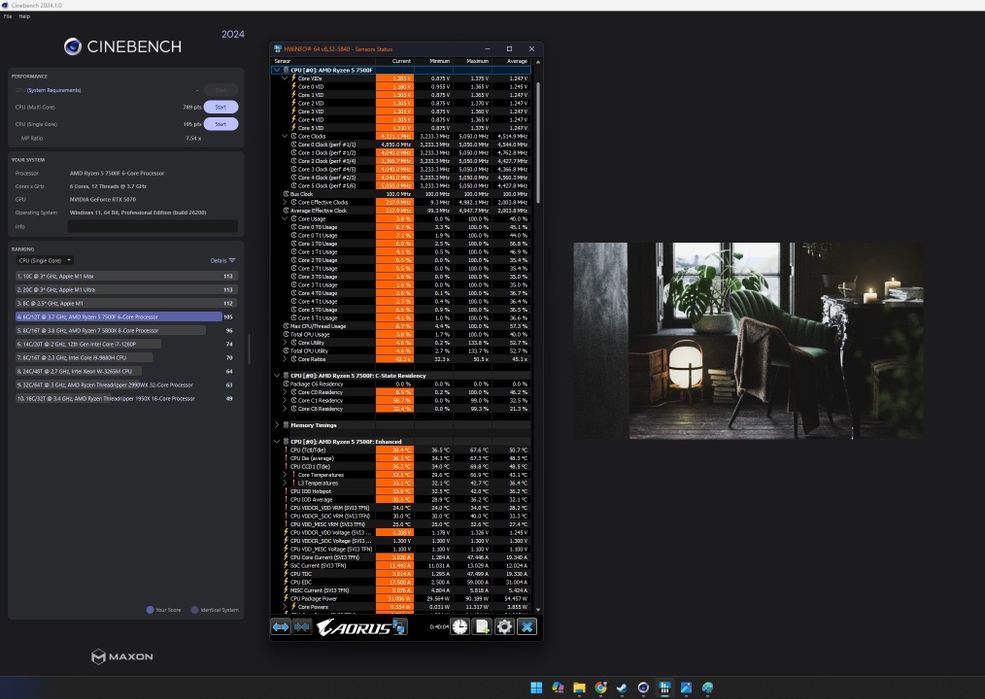Open Google Chrome from the taskbar
This screenshot has height=699, width=985.
point(601,688)
